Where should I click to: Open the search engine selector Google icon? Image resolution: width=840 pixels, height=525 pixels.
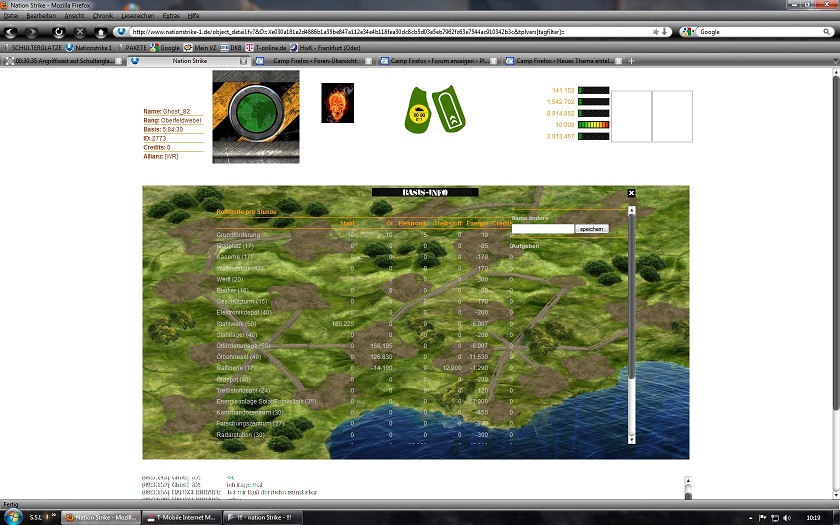click(x=688, y=32)
